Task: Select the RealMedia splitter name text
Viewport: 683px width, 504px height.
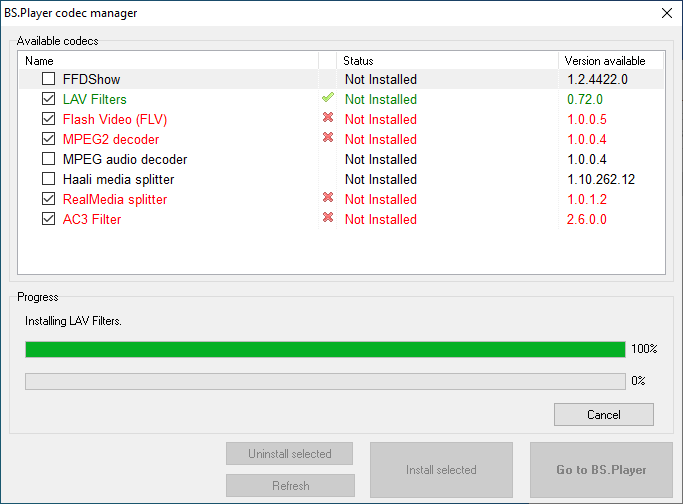Action: 115,200
